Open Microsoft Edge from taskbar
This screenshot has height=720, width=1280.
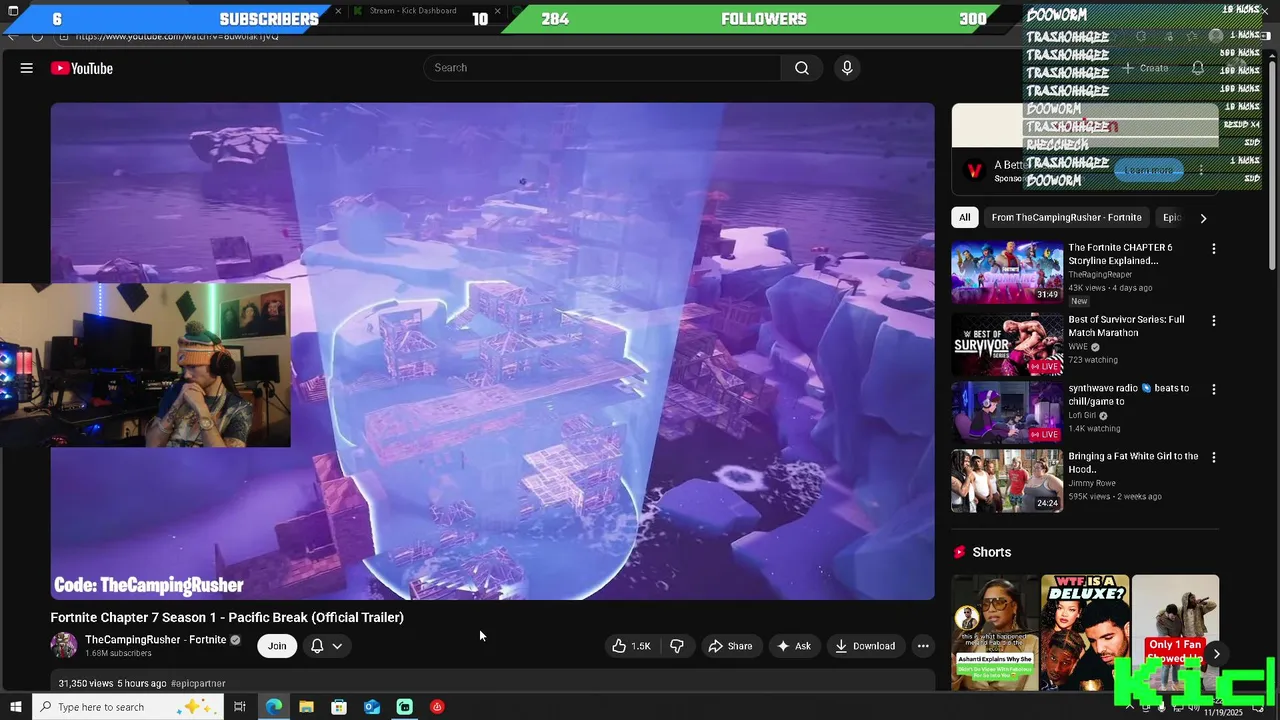point(273,707)
